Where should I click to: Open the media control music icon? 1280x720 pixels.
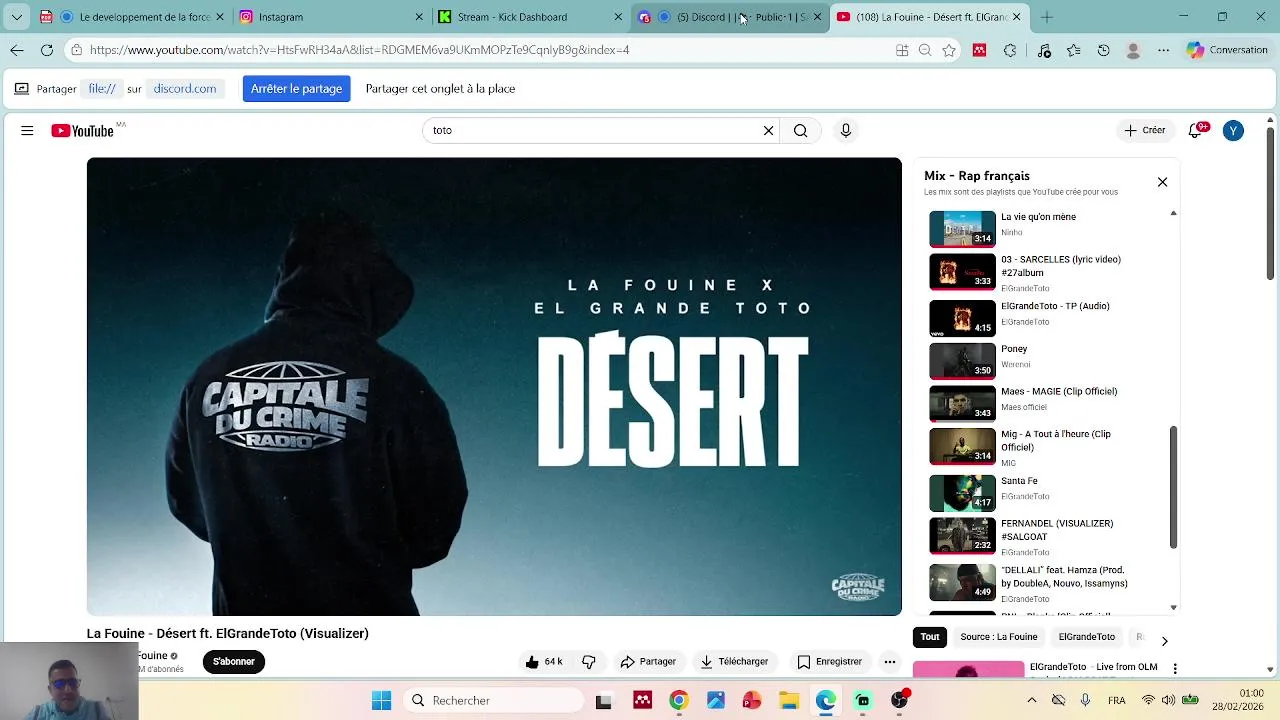click(1045, 50)
